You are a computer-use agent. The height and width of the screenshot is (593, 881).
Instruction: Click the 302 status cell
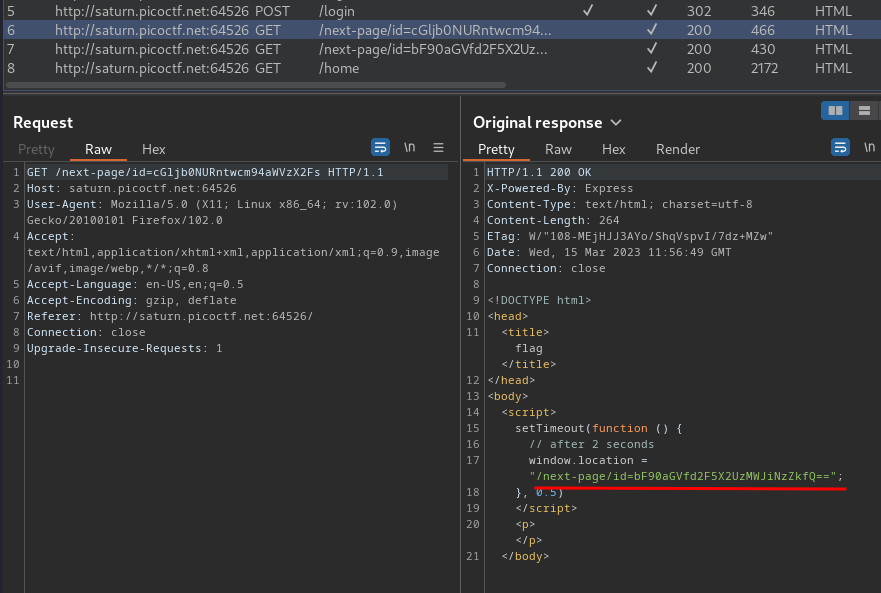pyautogui.click(x=699, y=11)
